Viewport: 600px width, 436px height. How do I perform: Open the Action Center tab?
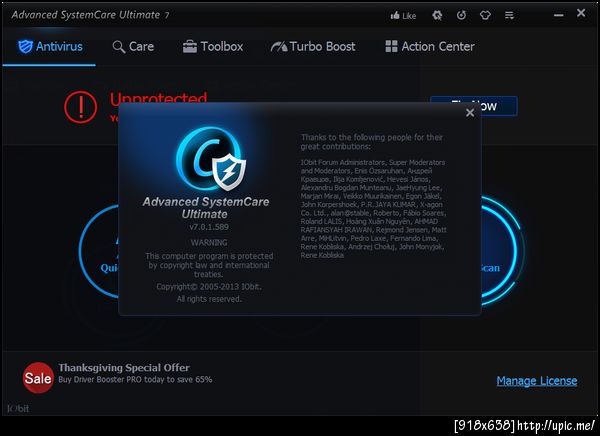[x=430, y=47]
